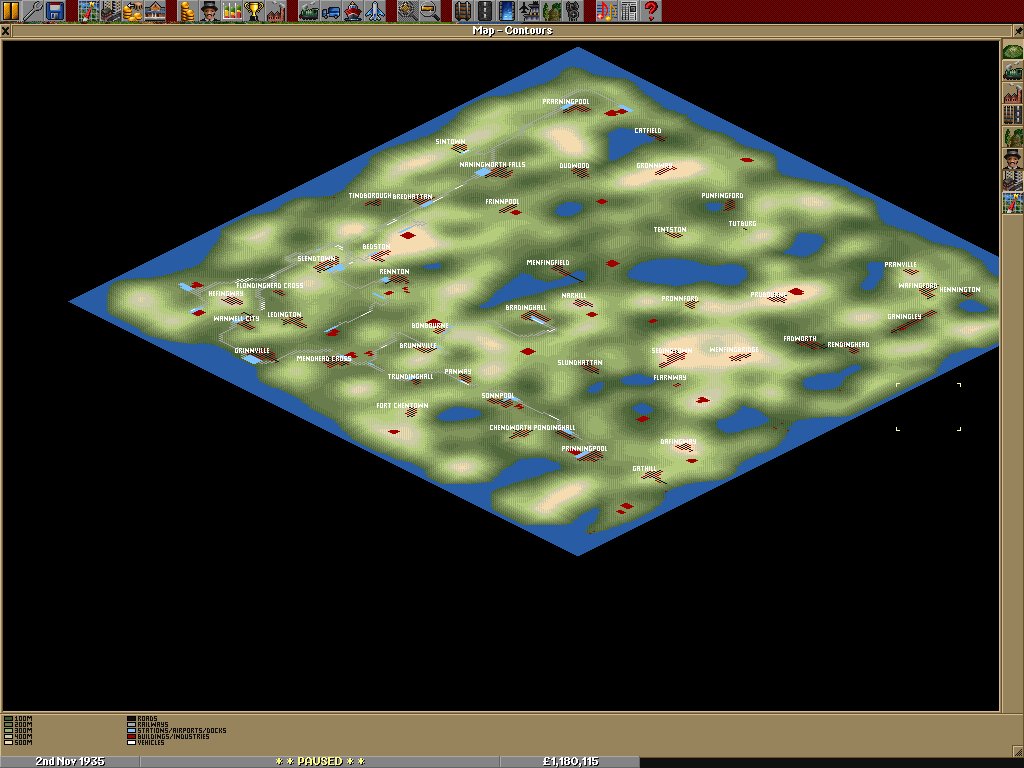Click the zoom out magnifier icon

coord(430,10)
